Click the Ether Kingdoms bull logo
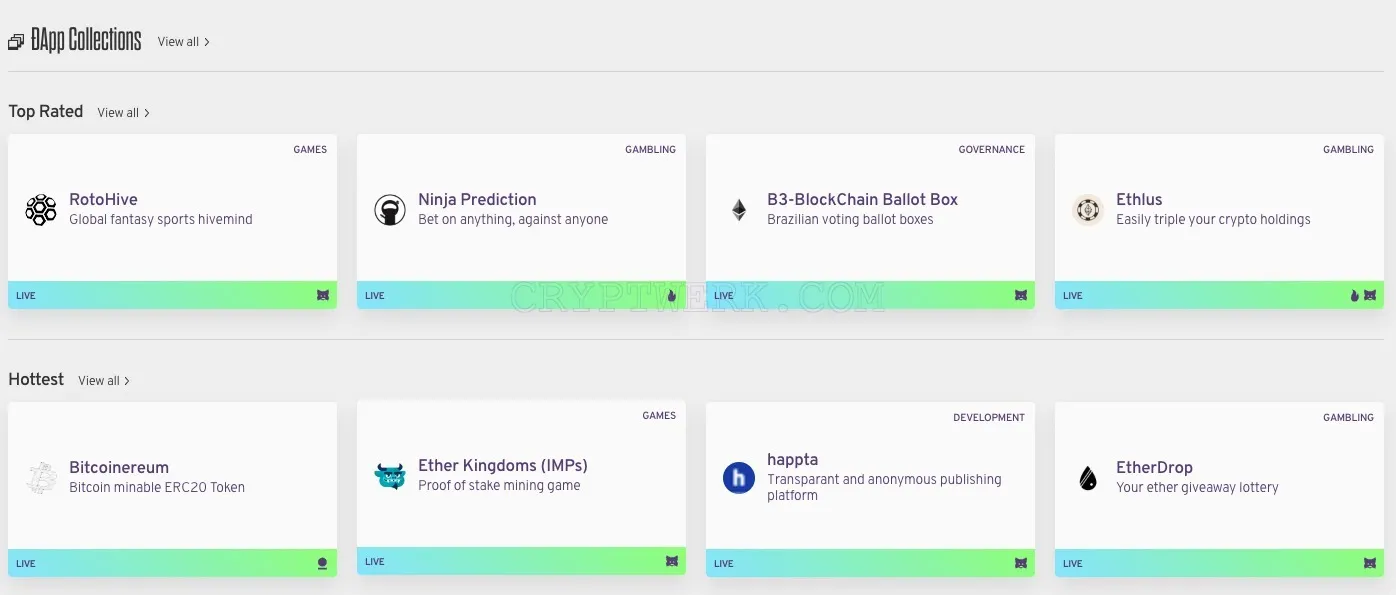1396x595 pixels. click(x=390, y=476)
